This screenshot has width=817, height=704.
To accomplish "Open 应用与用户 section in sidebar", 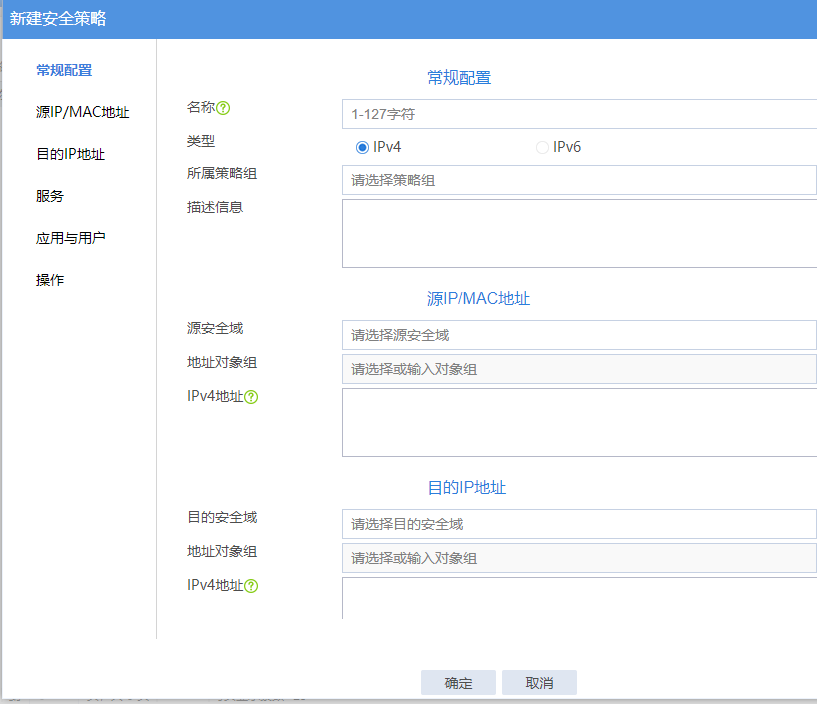I will [x=70, y=238].
